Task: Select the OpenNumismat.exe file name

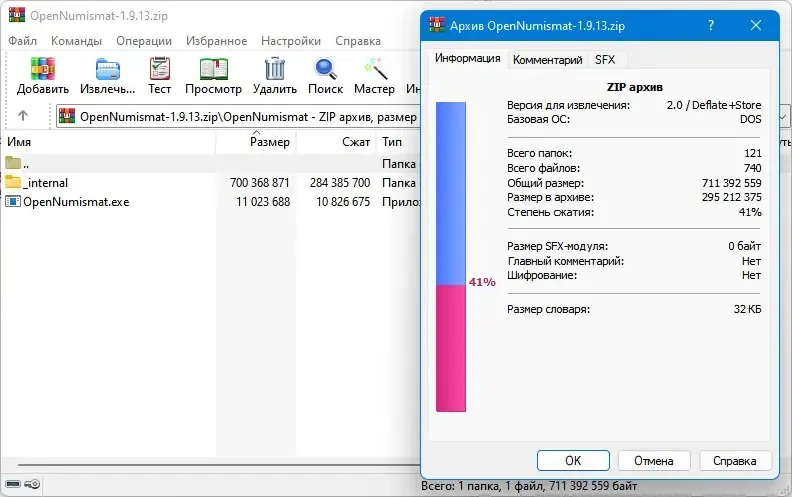Action: (76, 202)
